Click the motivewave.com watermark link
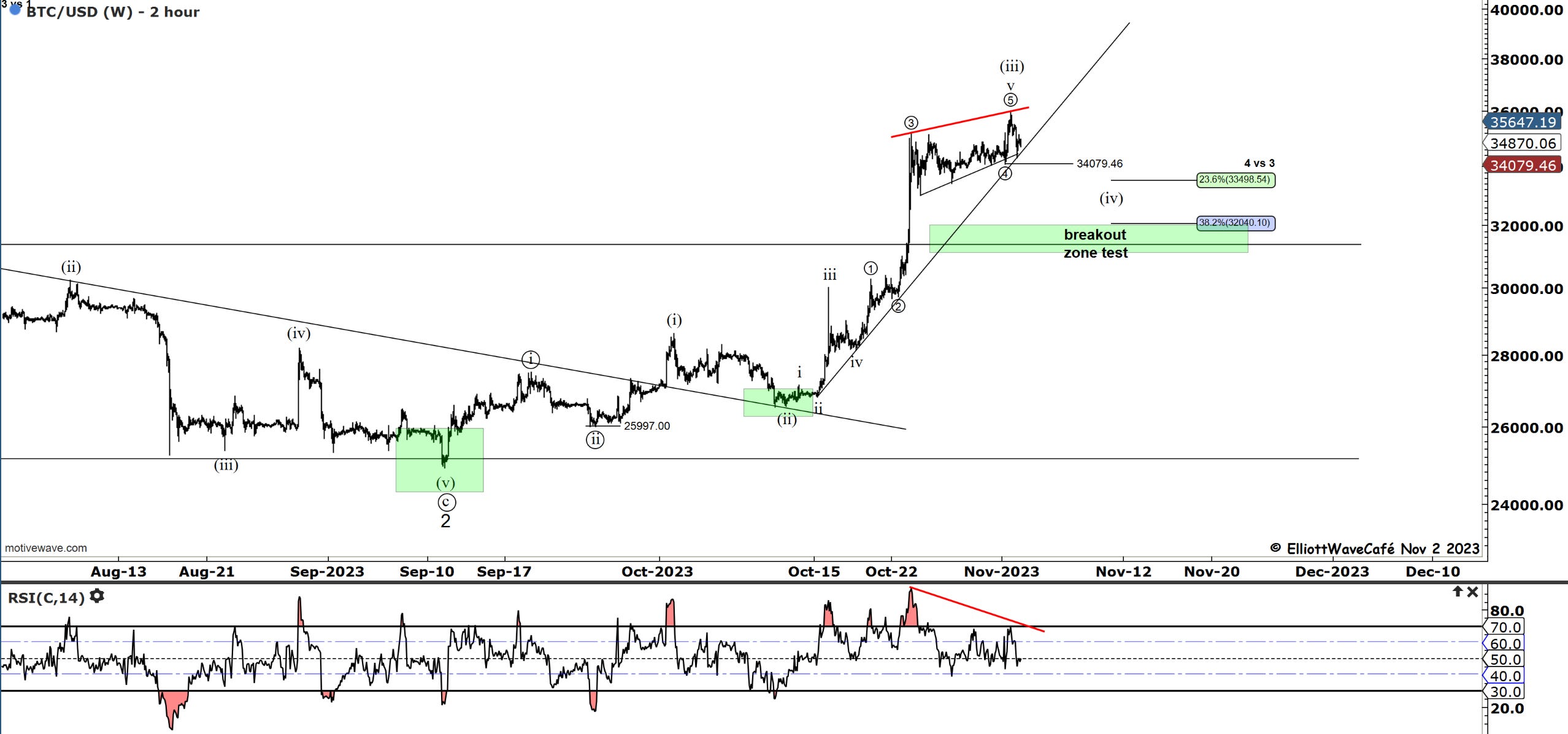The width and height of the screenshot is (1568, 734). tap(46, 548)
